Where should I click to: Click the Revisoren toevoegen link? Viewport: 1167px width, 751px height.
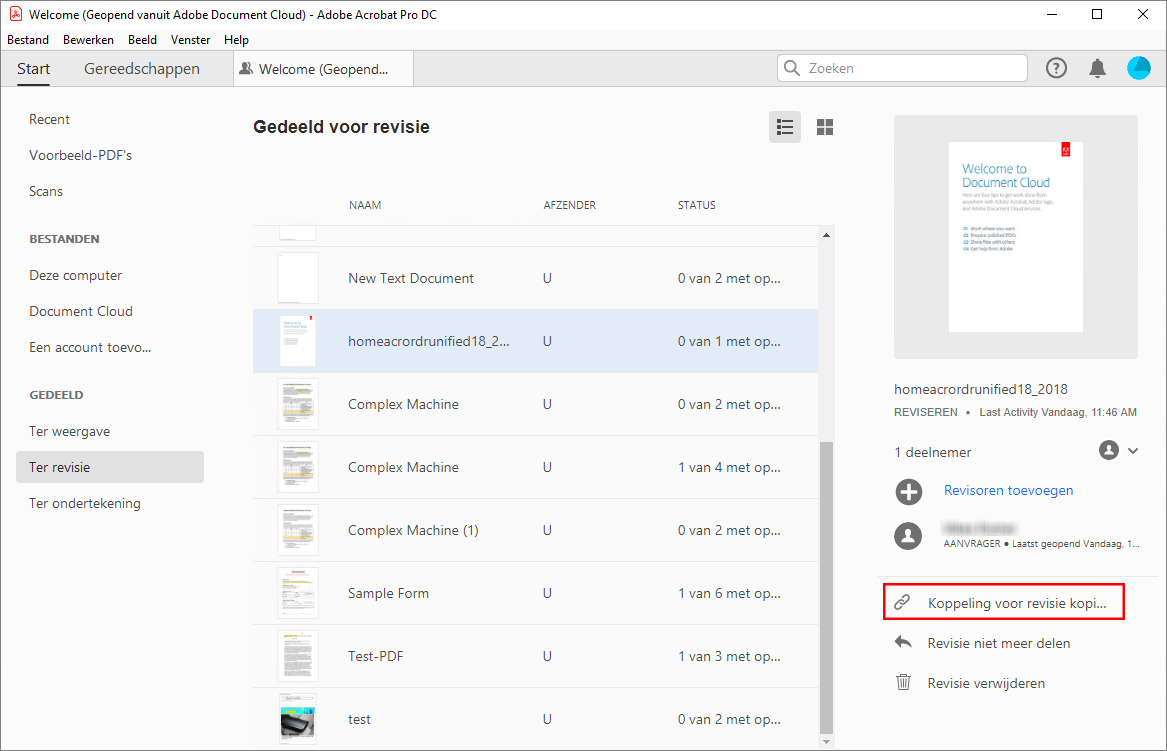pyautogui.click(x=1008, y=490)
